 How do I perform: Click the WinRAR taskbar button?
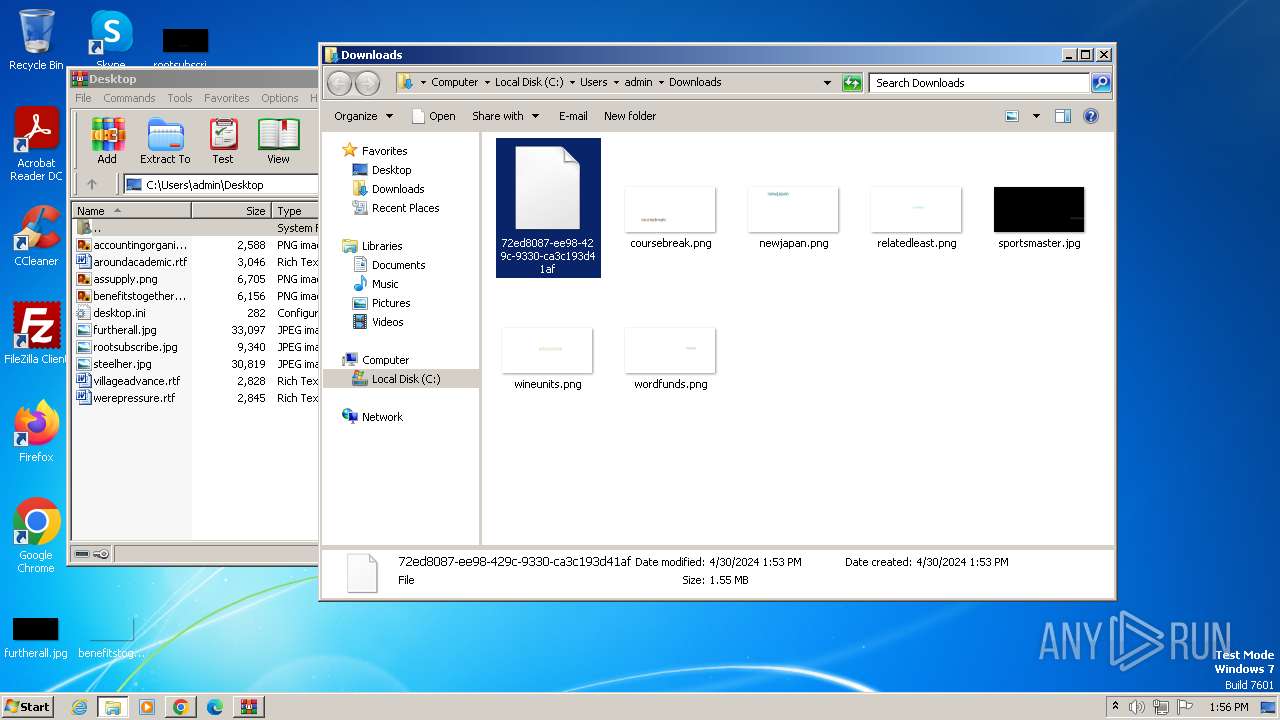(248, 707)
